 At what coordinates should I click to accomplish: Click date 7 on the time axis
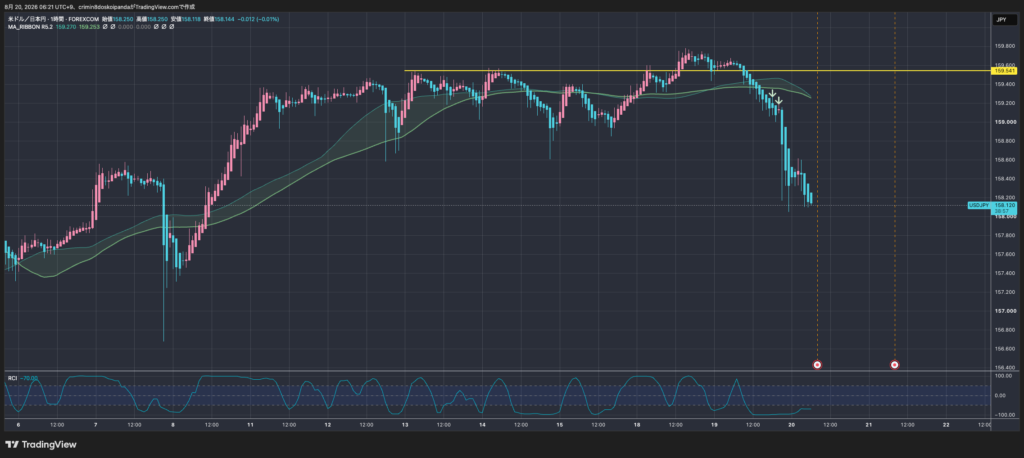coord(96,425)
